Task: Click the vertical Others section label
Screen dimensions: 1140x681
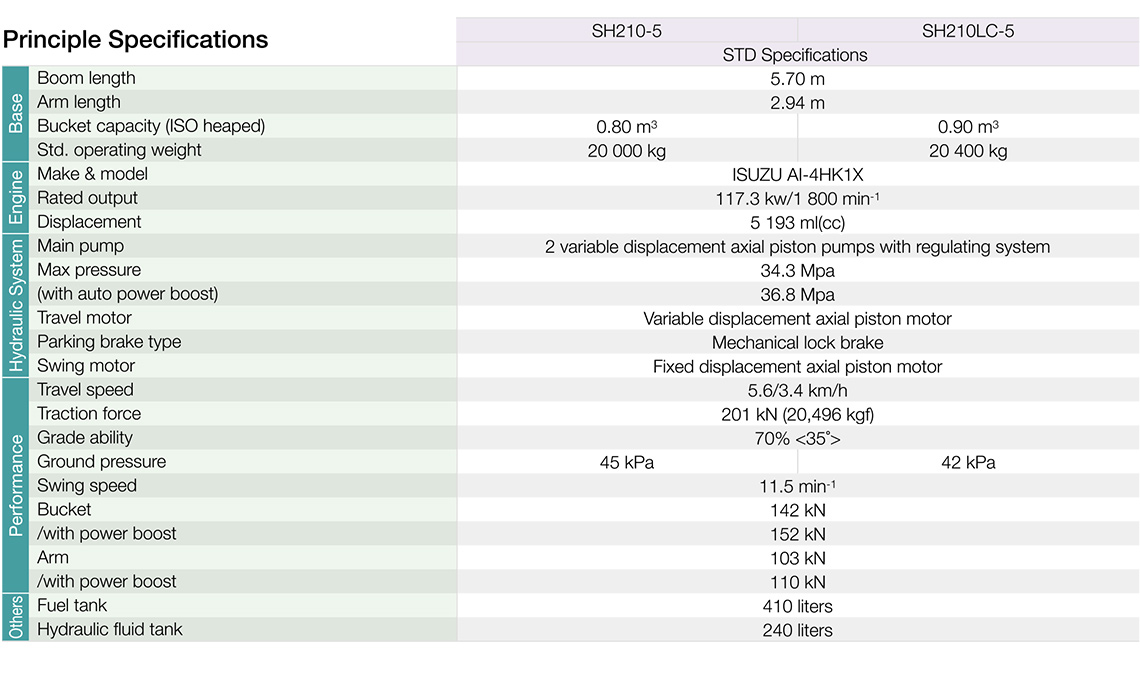Action: point(16,618)
